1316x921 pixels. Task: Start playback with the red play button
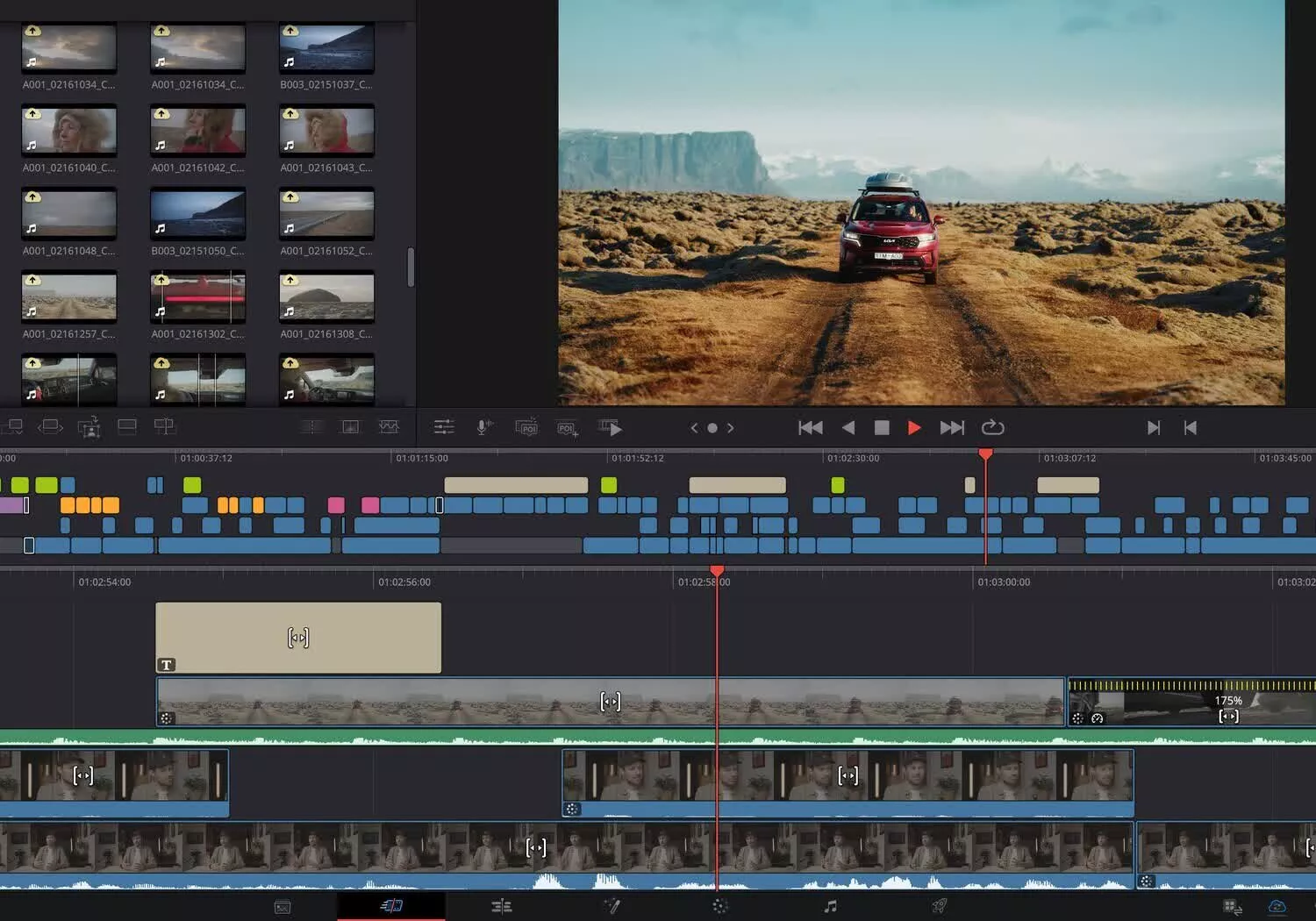pos(914,427)
